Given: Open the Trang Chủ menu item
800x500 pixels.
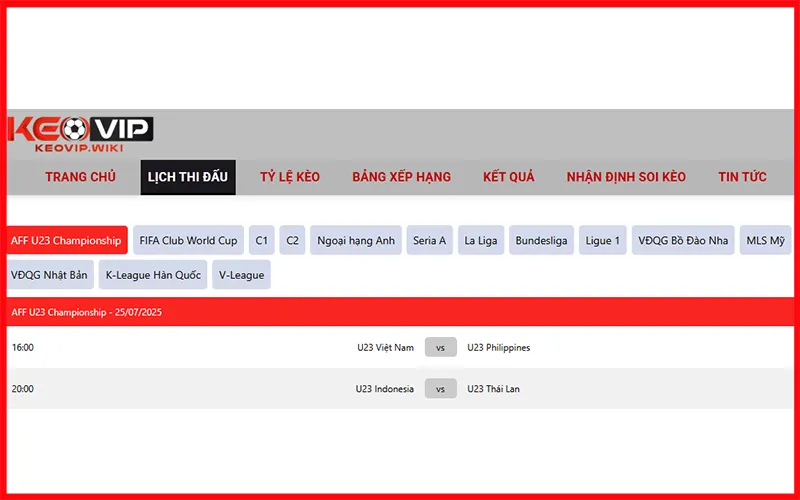Looking at the screenshot, I should [80, 177].
